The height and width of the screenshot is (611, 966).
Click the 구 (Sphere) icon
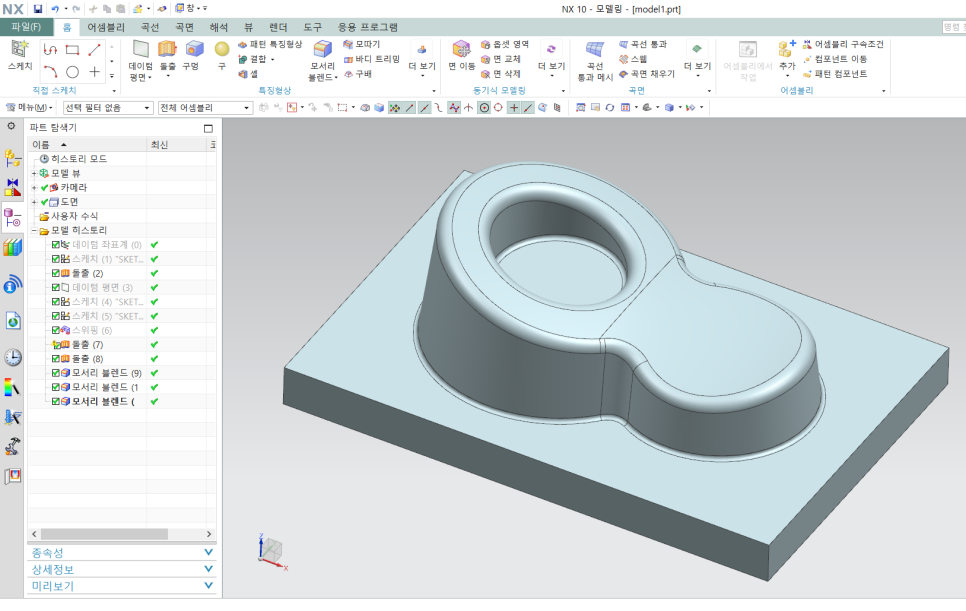click(222, 49)
